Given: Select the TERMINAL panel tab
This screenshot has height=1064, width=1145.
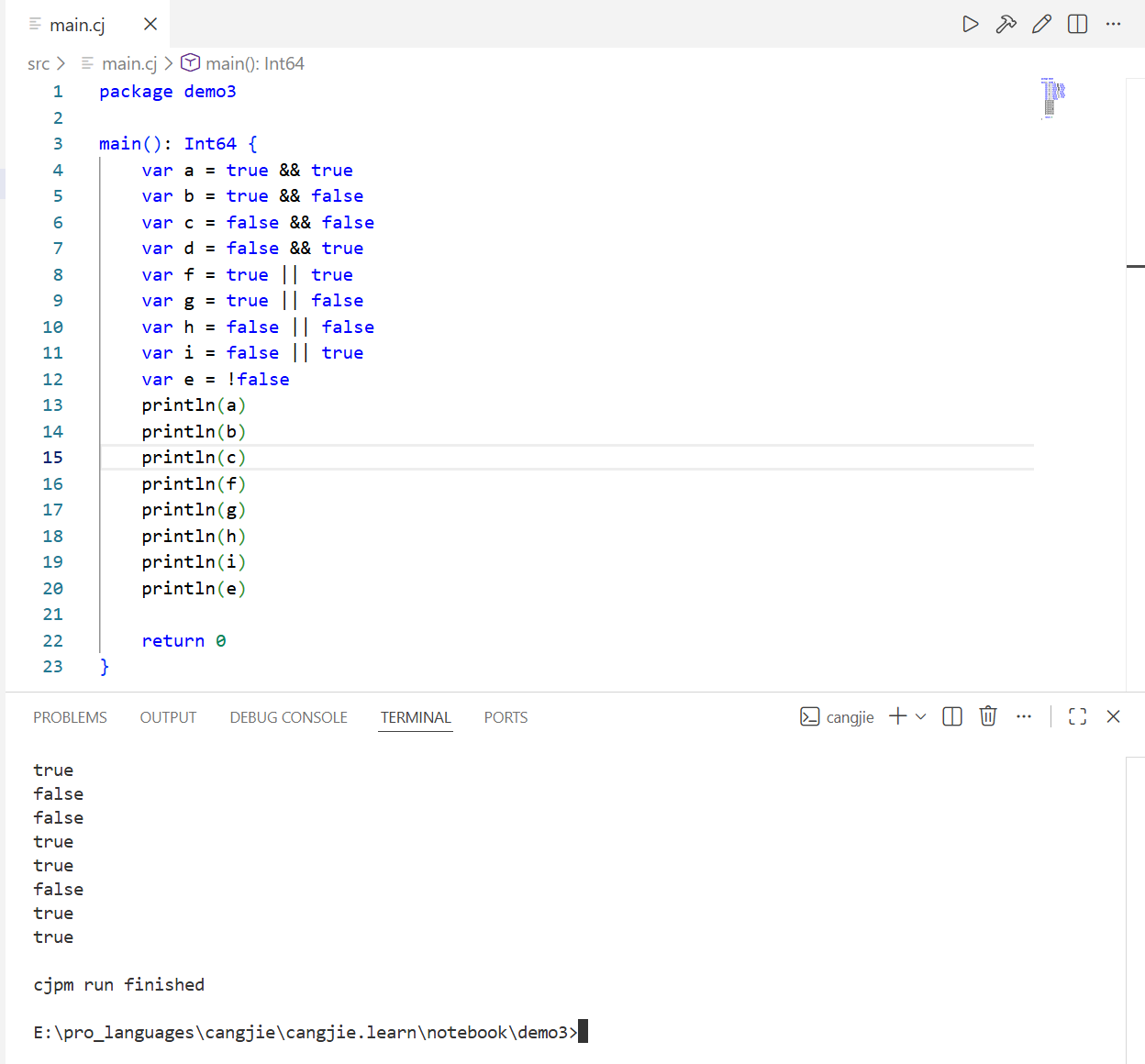Looking at the screenshot, I should (416, 717).
